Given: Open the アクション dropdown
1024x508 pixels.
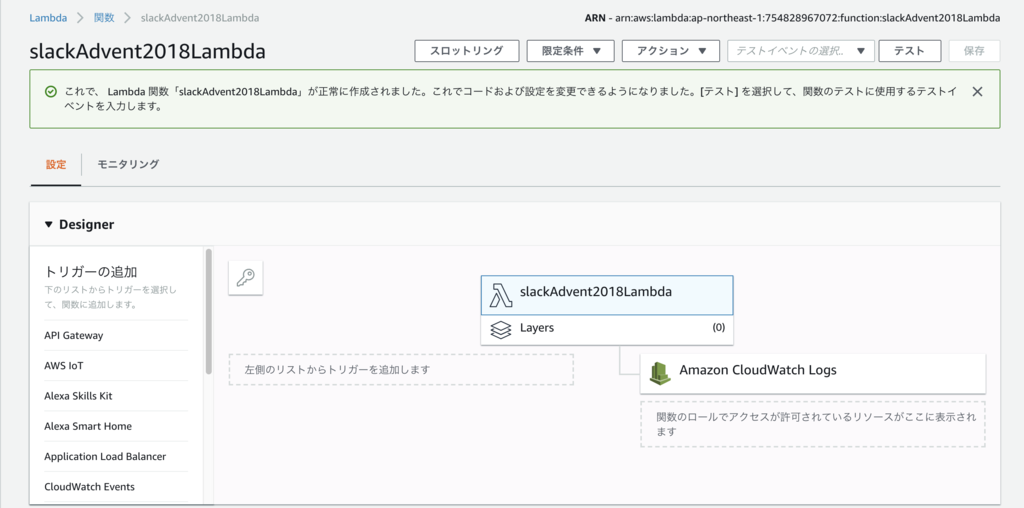Looking at the screenshot, I should [671, 51].
